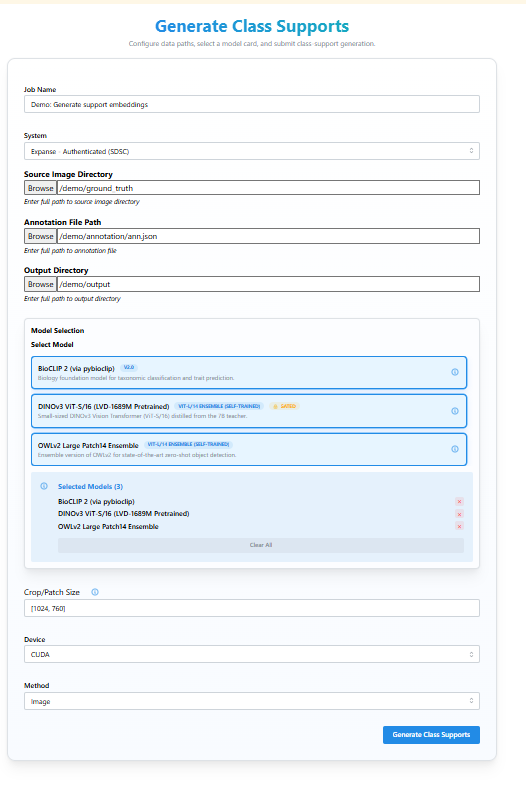Click the Generate Class Supports page title

(252, 26)
